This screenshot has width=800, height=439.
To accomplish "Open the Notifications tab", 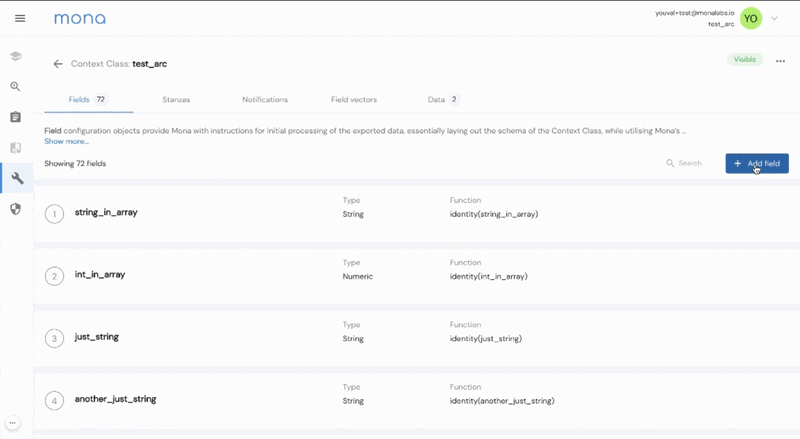I will [265, 100].
